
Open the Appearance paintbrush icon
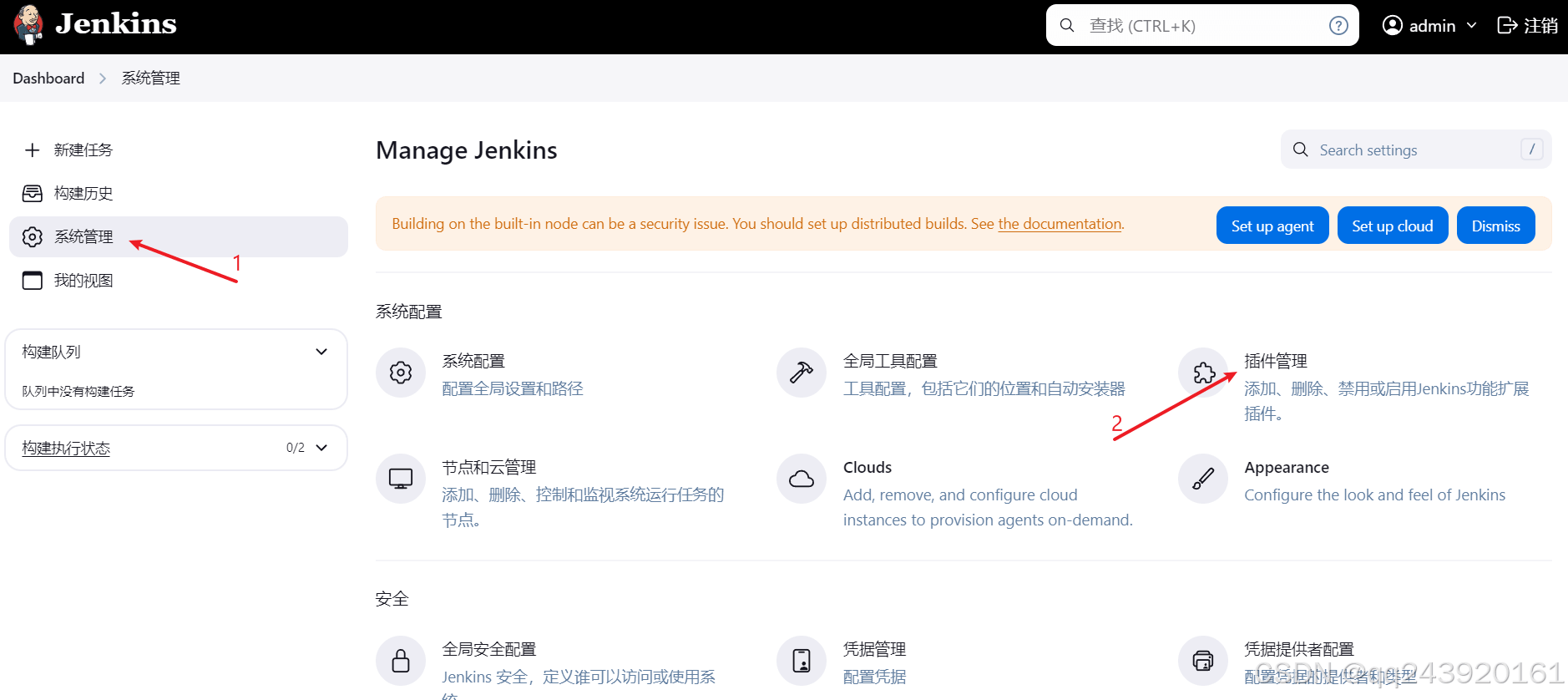[x=1203, y=479]
